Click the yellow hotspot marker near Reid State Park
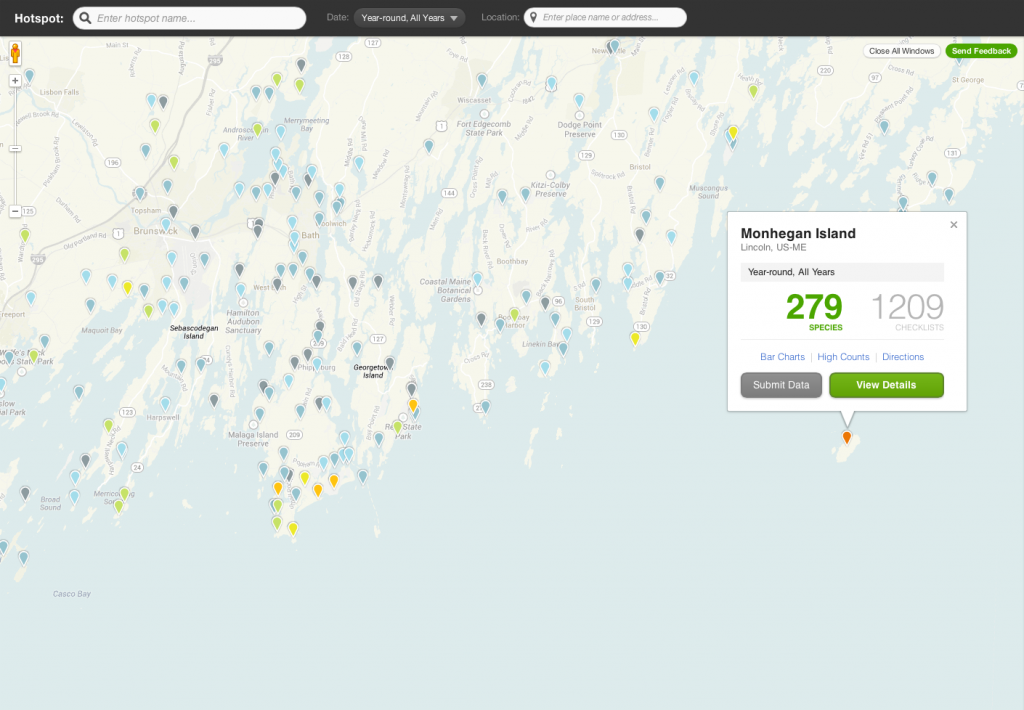The height and width of the screenshot is (710, 1024). pyautogui.click(x=413, y=405)
